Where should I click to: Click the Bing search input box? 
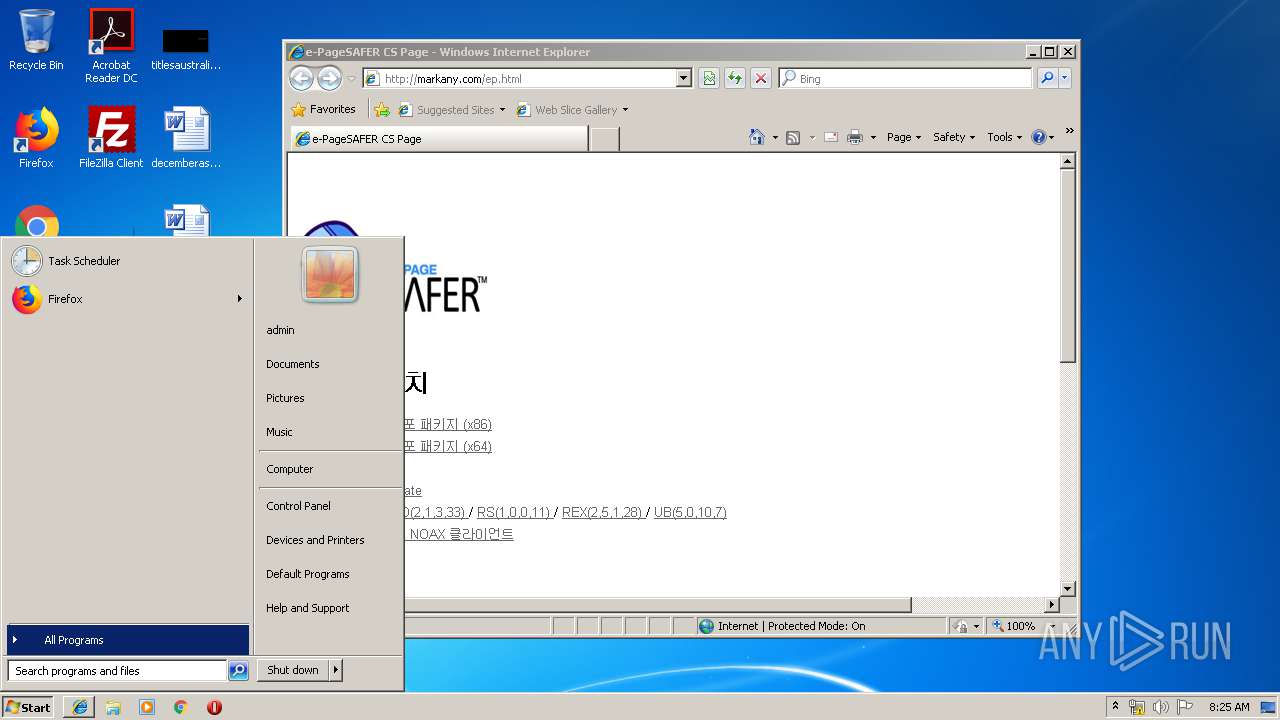click(x=905, y=78)
